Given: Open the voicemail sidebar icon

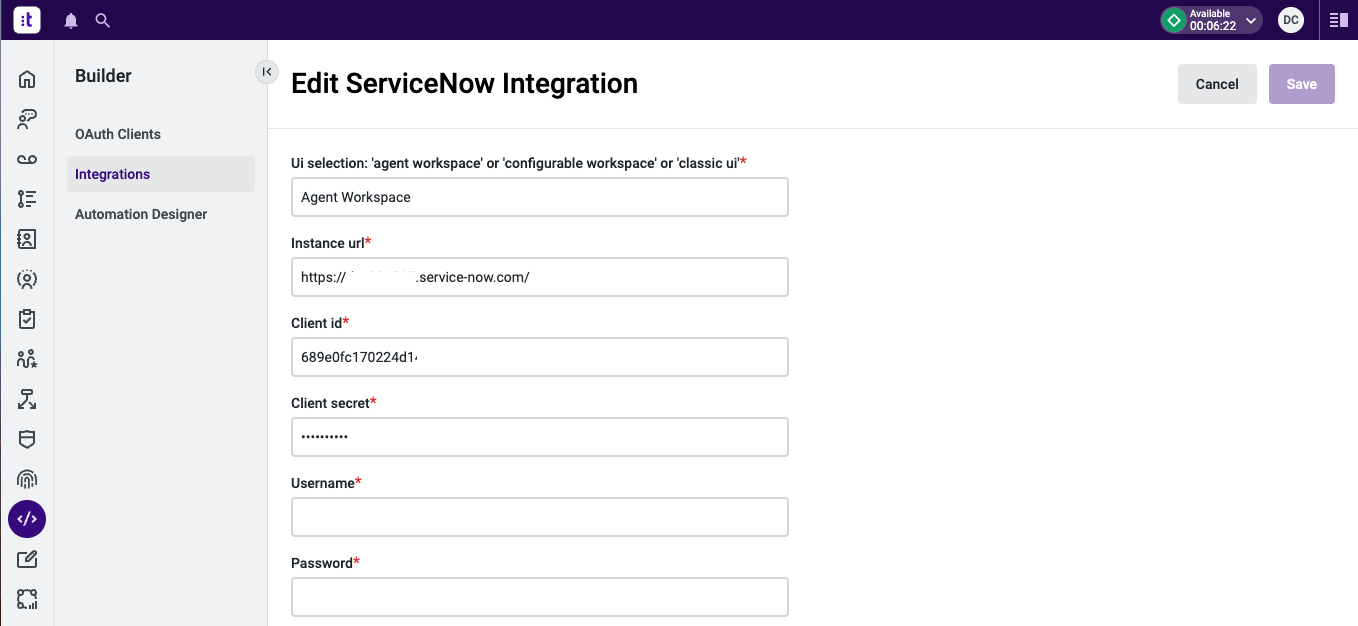Looking at the screenshot, I should (x=27, y=160).
